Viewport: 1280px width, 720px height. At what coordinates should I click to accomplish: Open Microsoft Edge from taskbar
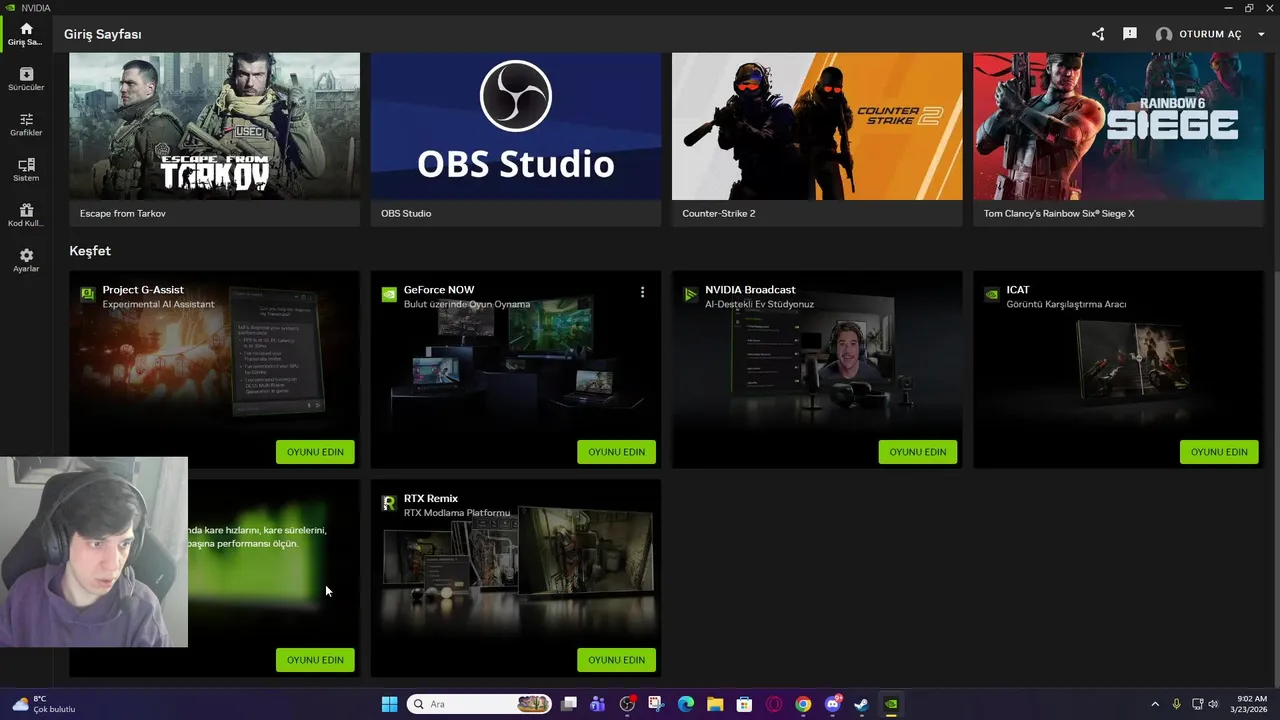tap(686, 704)
